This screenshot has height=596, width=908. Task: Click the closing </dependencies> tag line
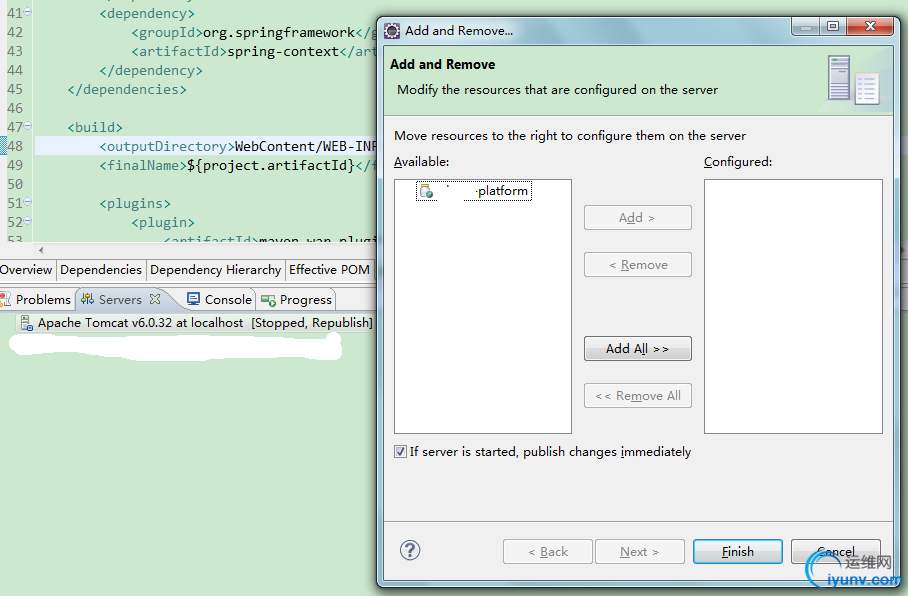(127, 90)
